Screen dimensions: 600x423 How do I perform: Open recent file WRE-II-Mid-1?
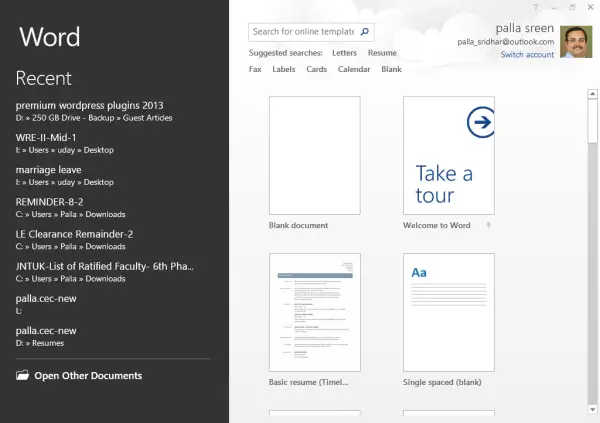[65, 143]
